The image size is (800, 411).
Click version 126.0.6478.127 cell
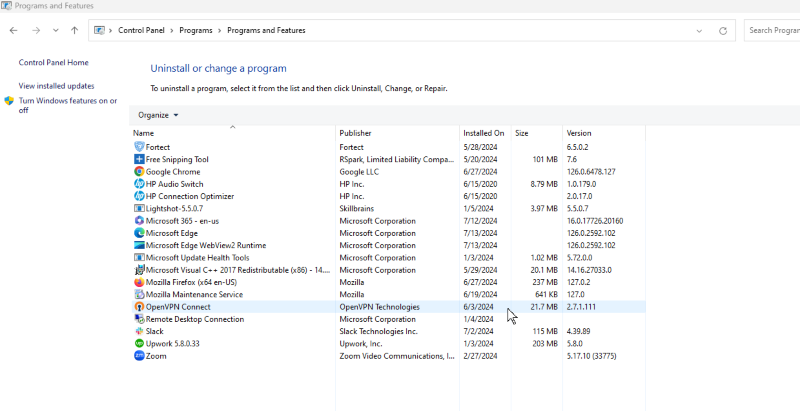coord(591,172)
